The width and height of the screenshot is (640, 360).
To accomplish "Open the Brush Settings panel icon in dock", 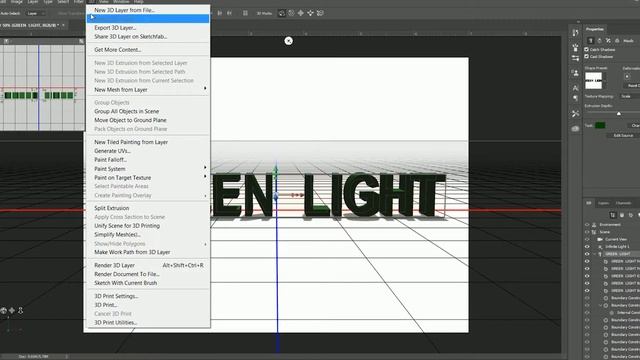I will tap(575, 48).
